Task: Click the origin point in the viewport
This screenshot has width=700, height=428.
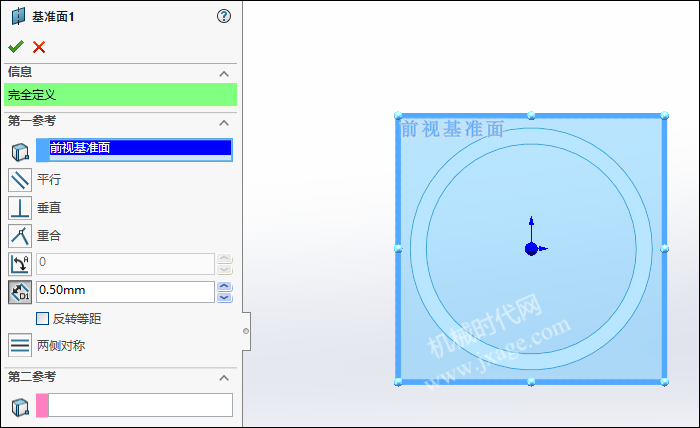Action: pos(531,249)
